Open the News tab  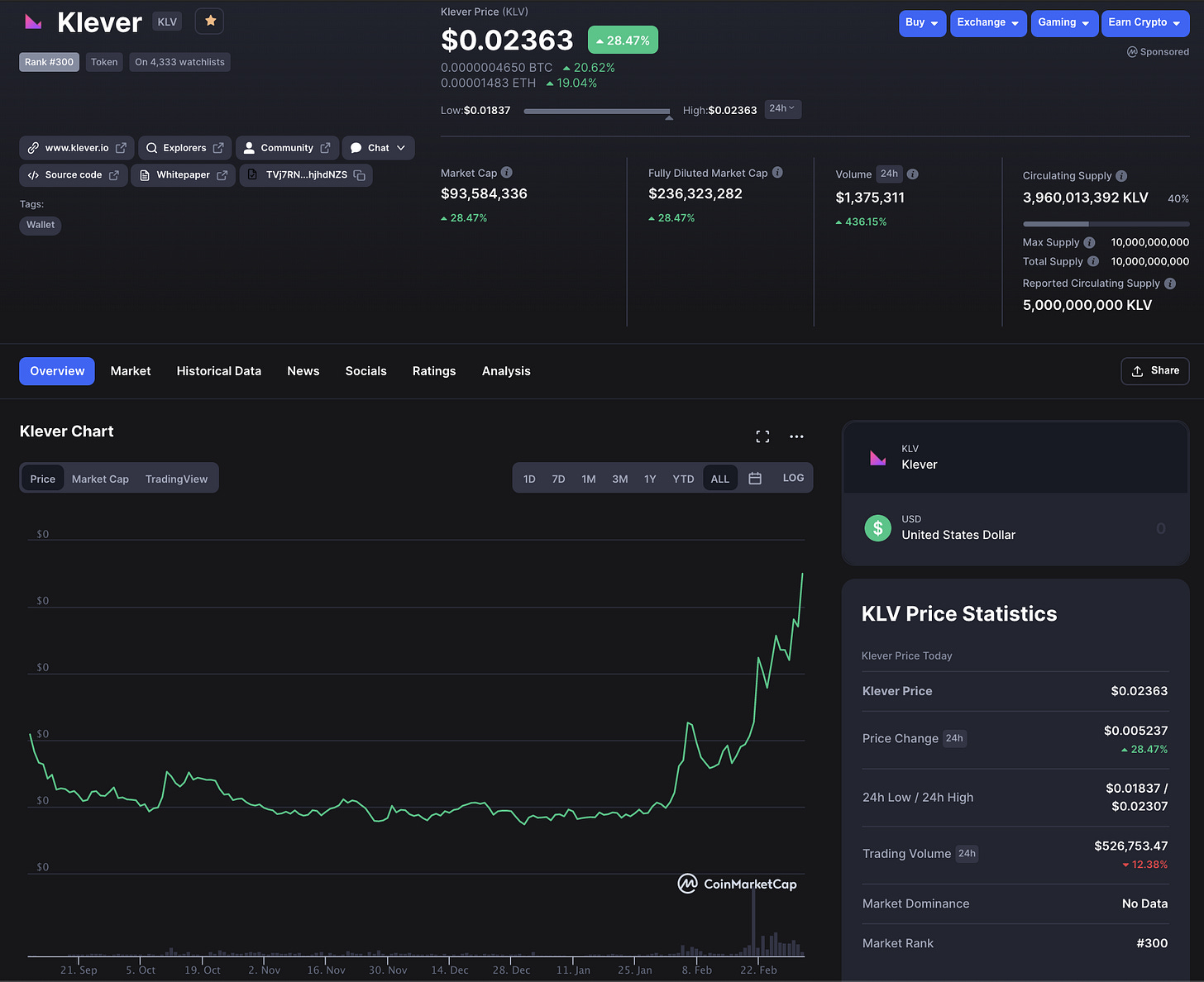[x=303, y=371]
